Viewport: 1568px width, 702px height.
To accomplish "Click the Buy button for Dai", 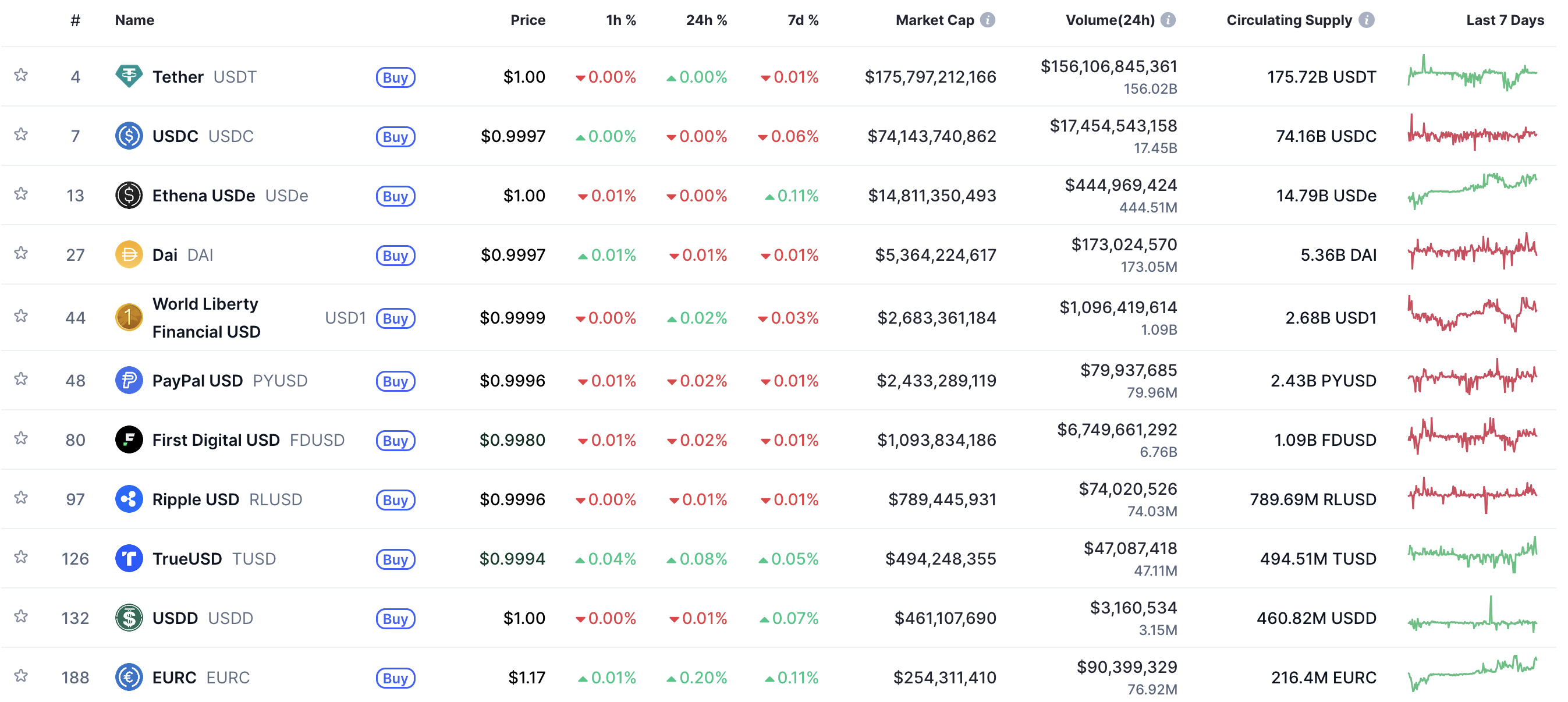I will click(x=395, y=256).
